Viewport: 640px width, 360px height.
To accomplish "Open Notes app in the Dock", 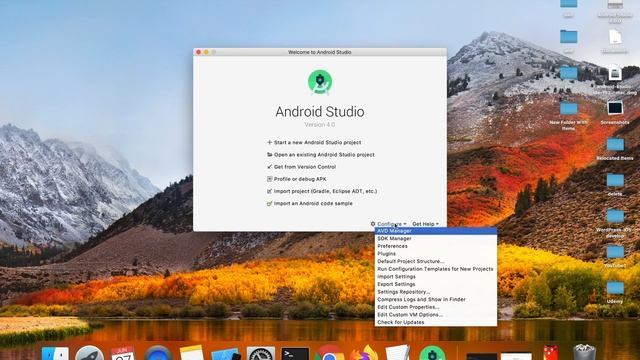I will point(191,353).
